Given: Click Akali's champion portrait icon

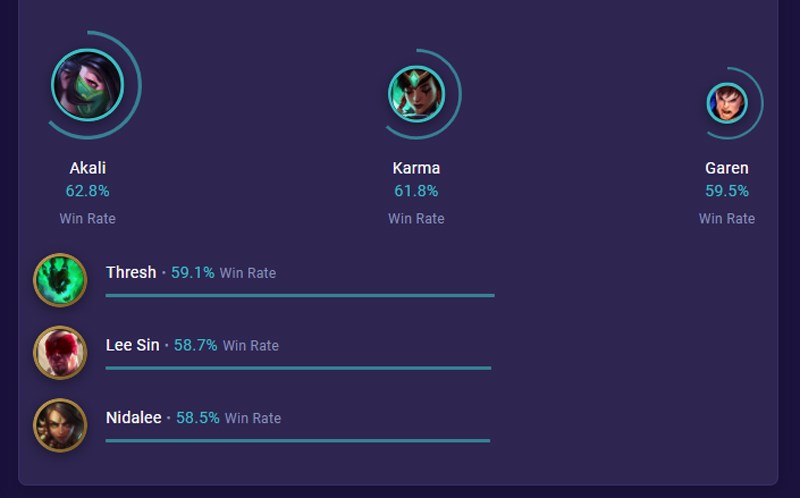Looking at the screenshot, I should tap(88, 85).
